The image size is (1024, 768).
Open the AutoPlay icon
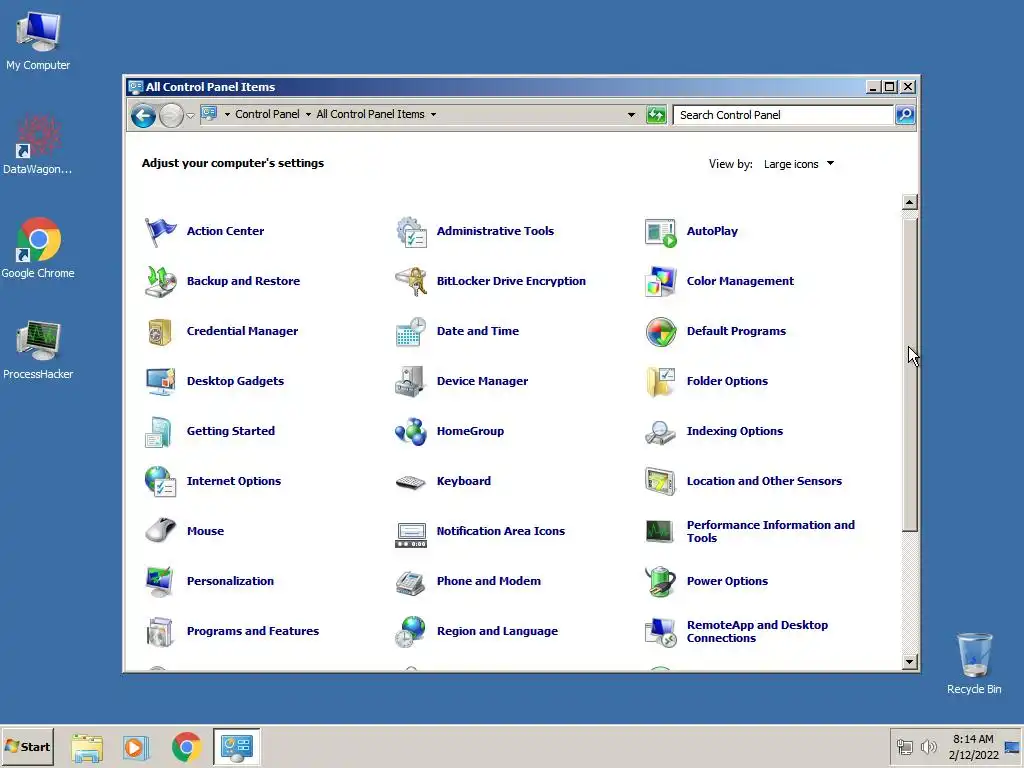[660, 232]
